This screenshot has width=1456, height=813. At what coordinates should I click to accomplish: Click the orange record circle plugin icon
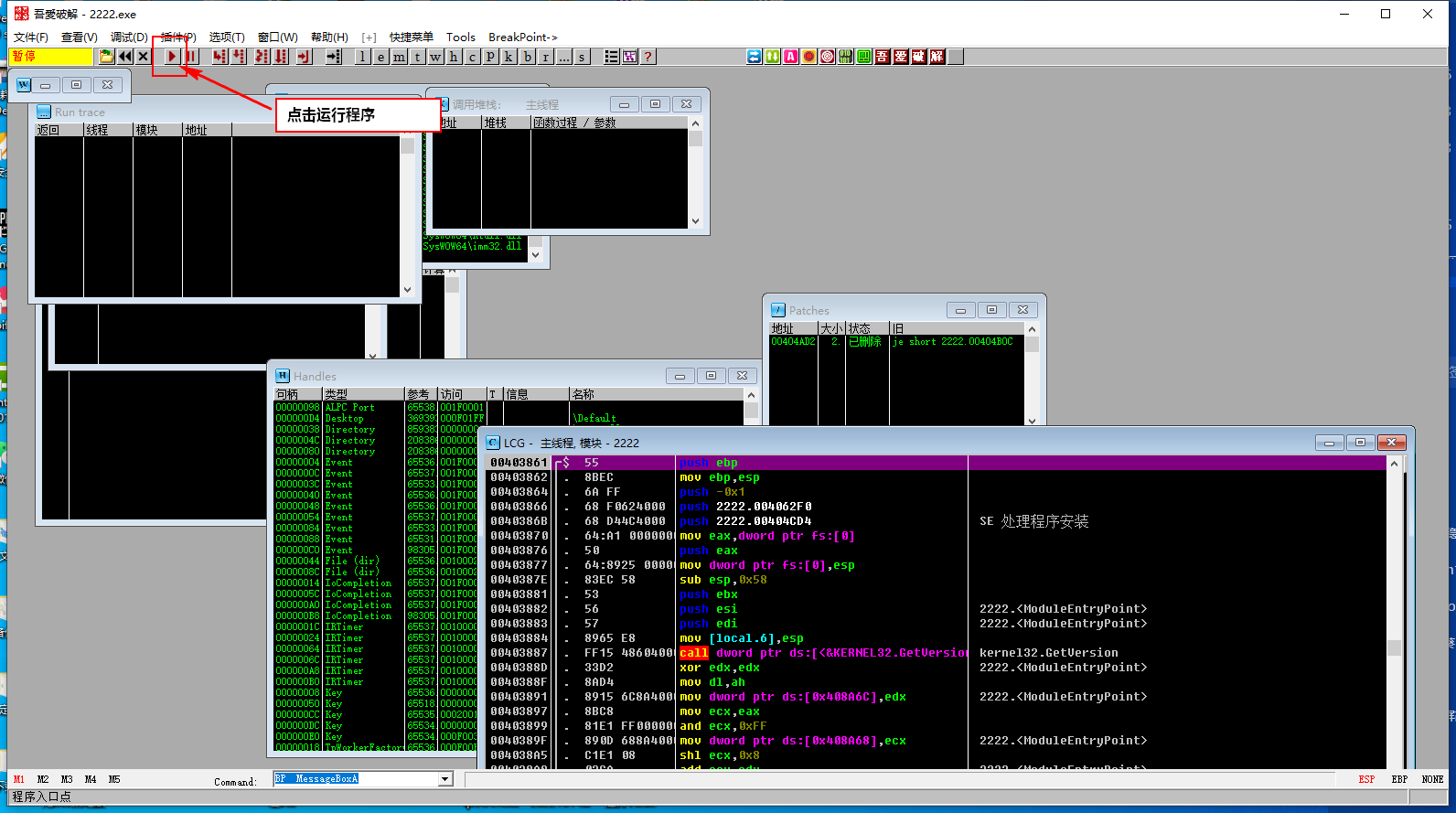tap(809, 57)
